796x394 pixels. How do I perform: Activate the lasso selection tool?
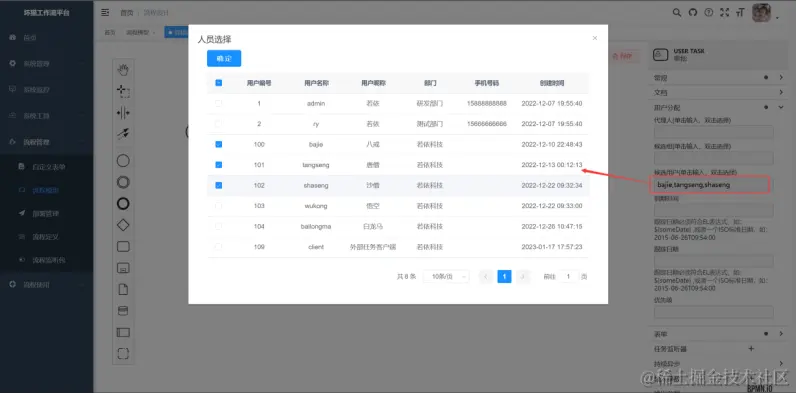coord(123,91)
